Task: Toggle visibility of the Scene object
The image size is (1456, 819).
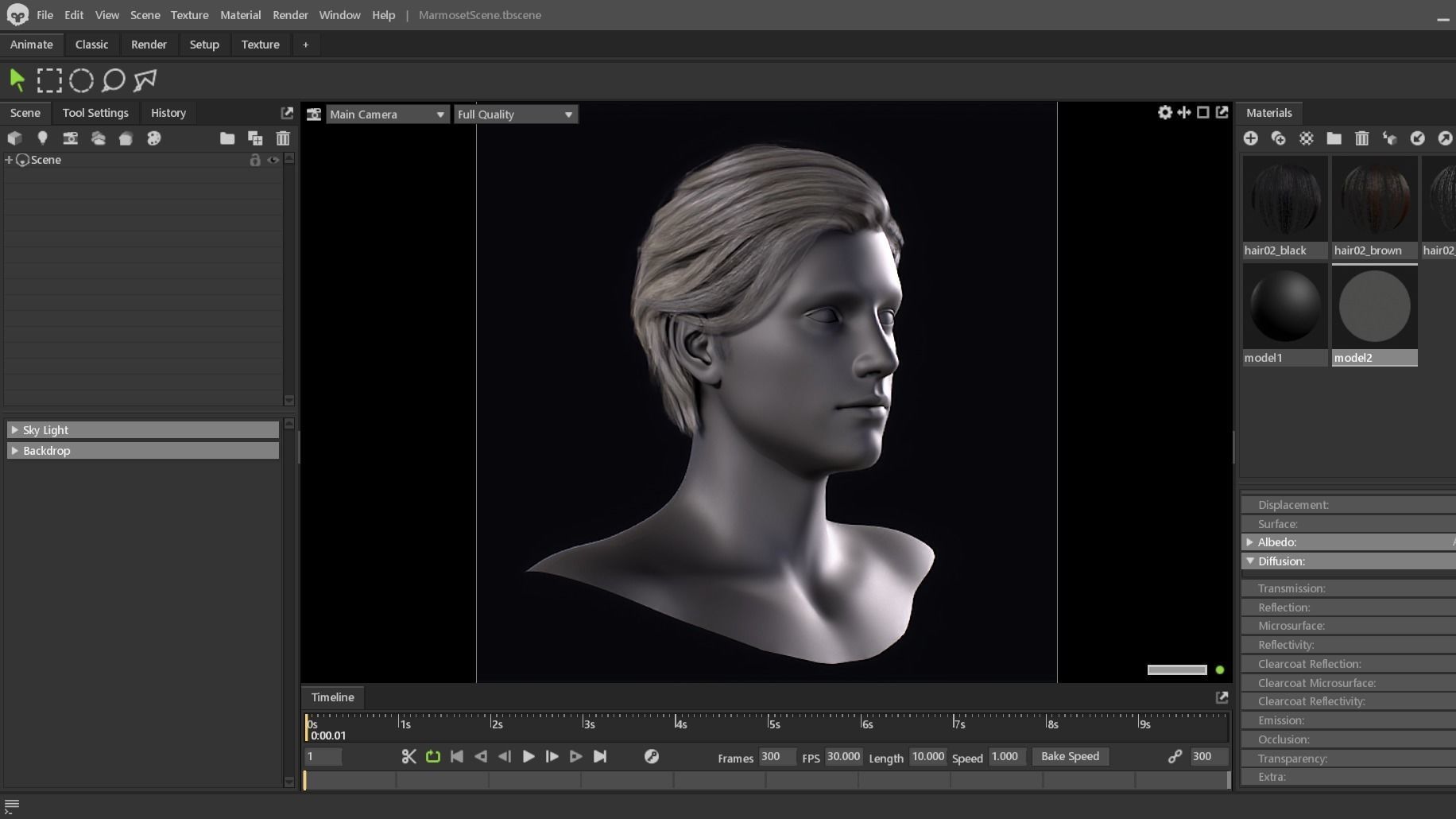Action: pos(273,160)
